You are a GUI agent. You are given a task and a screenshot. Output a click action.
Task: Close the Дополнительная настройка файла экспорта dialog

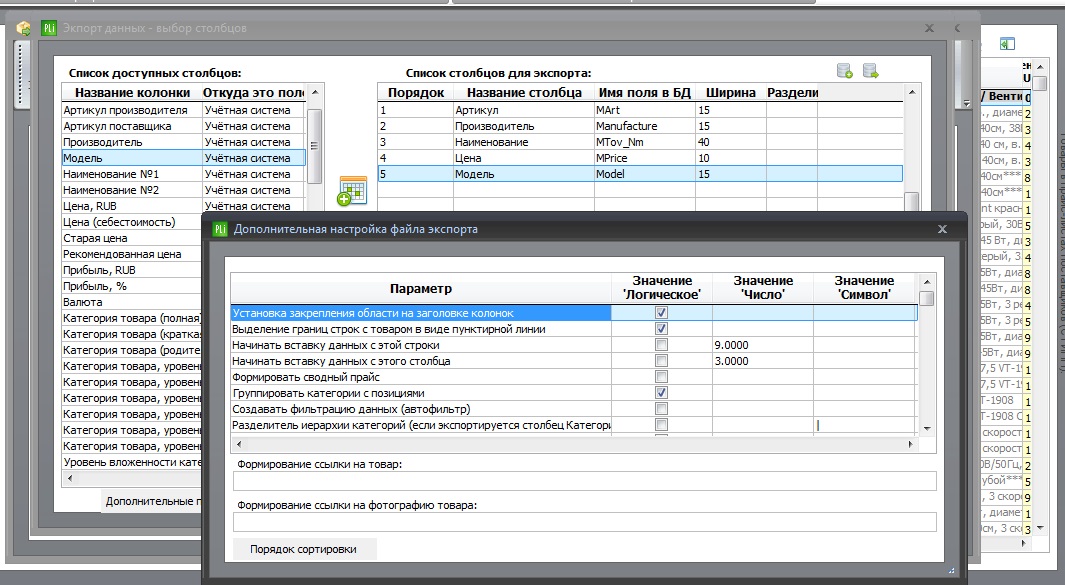(942, 229)
